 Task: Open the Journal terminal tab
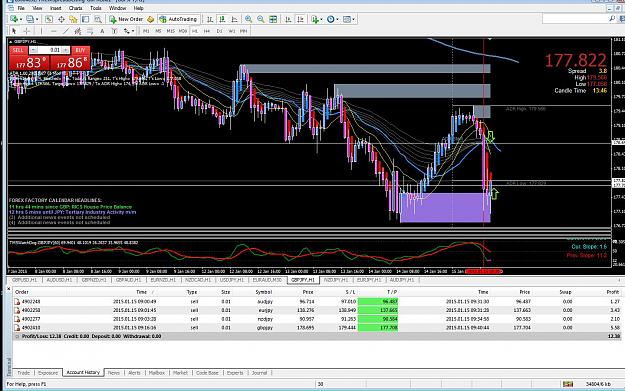coord(259,373)
